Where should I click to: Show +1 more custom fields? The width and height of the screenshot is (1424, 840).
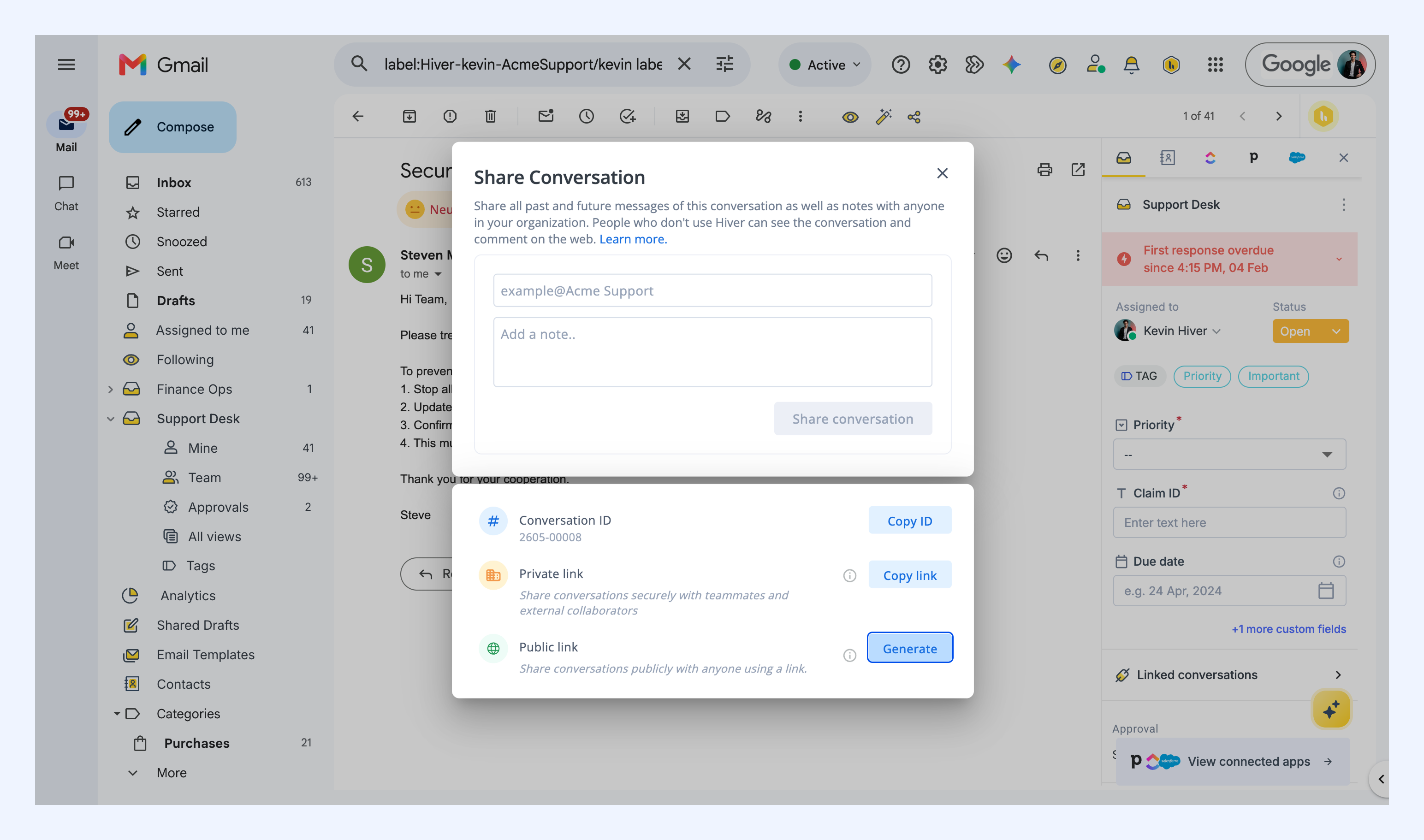click(1288, 629)
